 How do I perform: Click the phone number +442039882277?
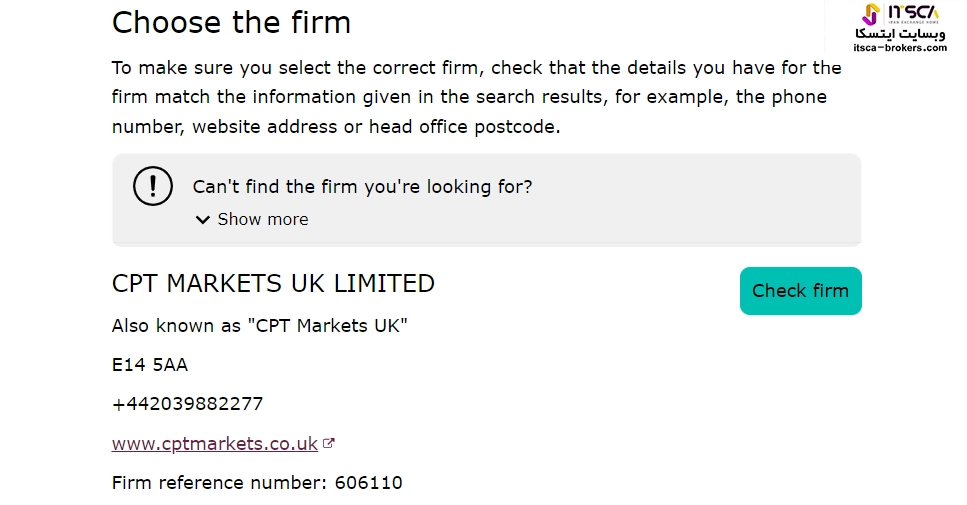(187, 404)
